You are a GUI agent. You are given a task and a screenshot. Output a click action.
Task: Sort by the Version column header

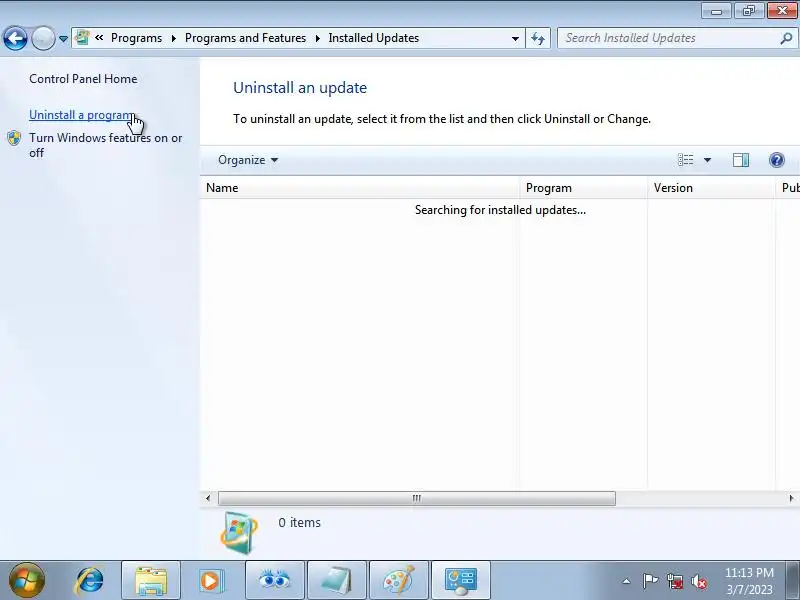[711, 188]
